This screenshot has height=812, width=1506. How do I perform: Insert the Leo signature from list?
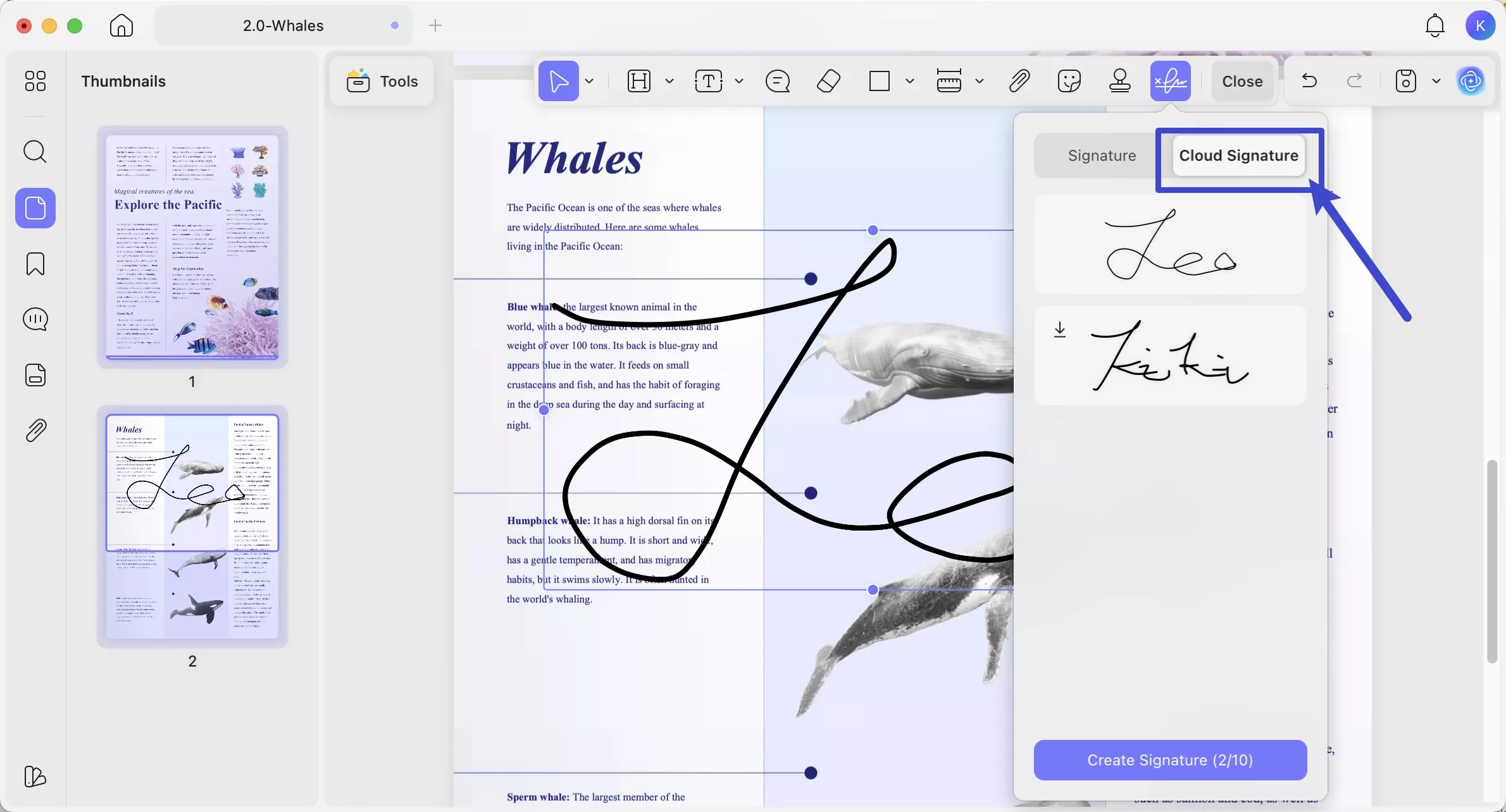[1170, 245]
